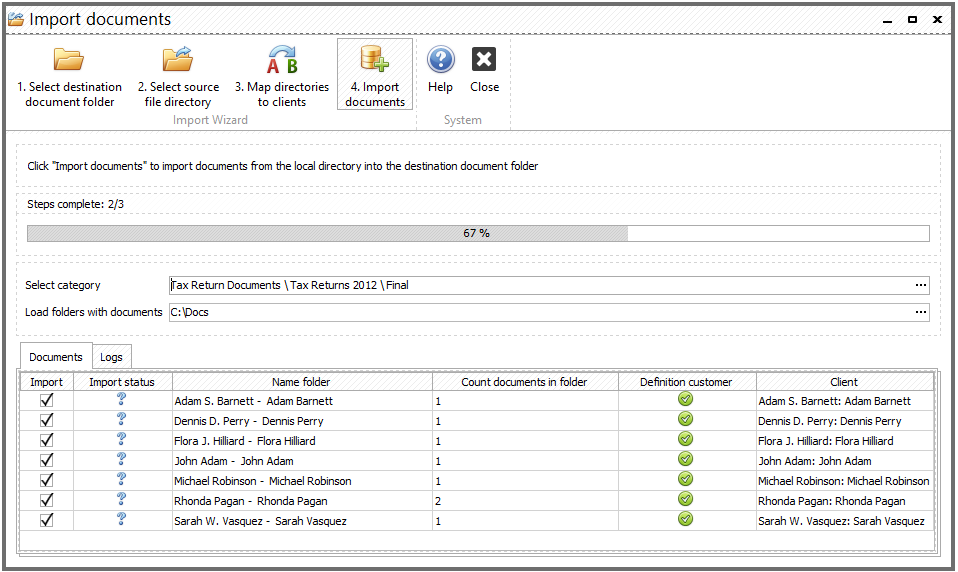Switch to the Documents tab
Image resolution: width=958 pixels, height=572 pixels.
[x=56, y=357]
